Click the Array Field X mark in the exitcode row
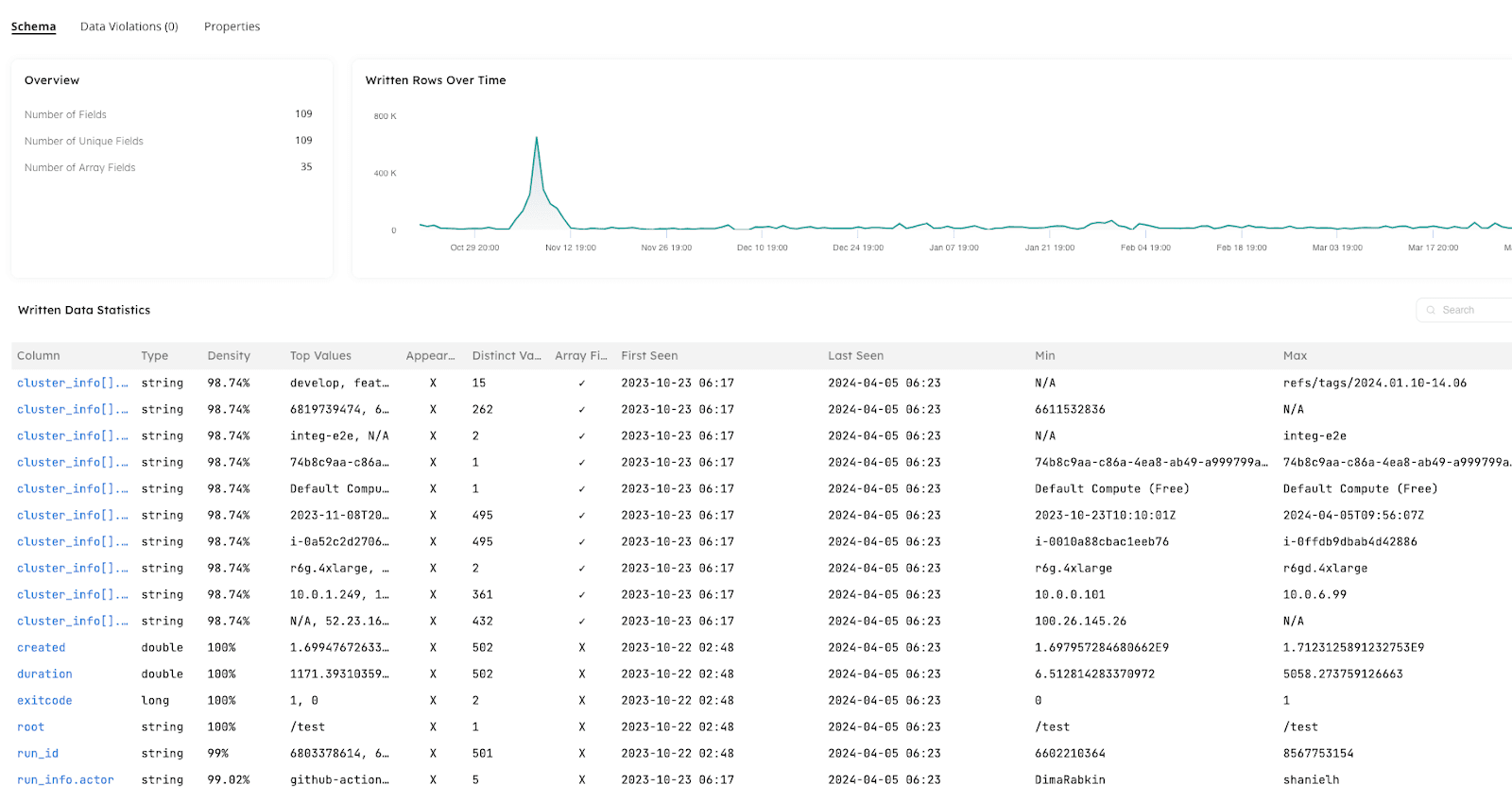The height and width of the screenshot is (802, 1512). (581, 701)
